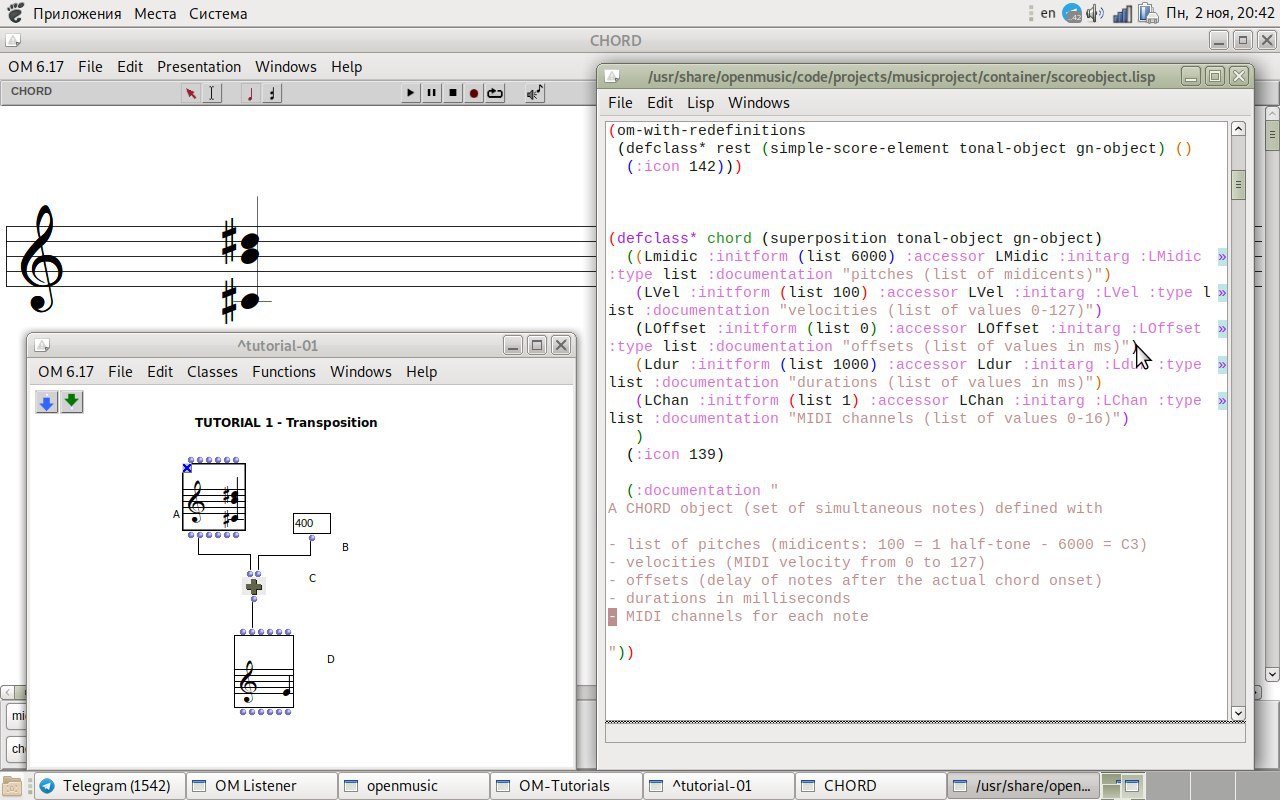
Task: Open the Presentation menu
Action: pos(199,67)
